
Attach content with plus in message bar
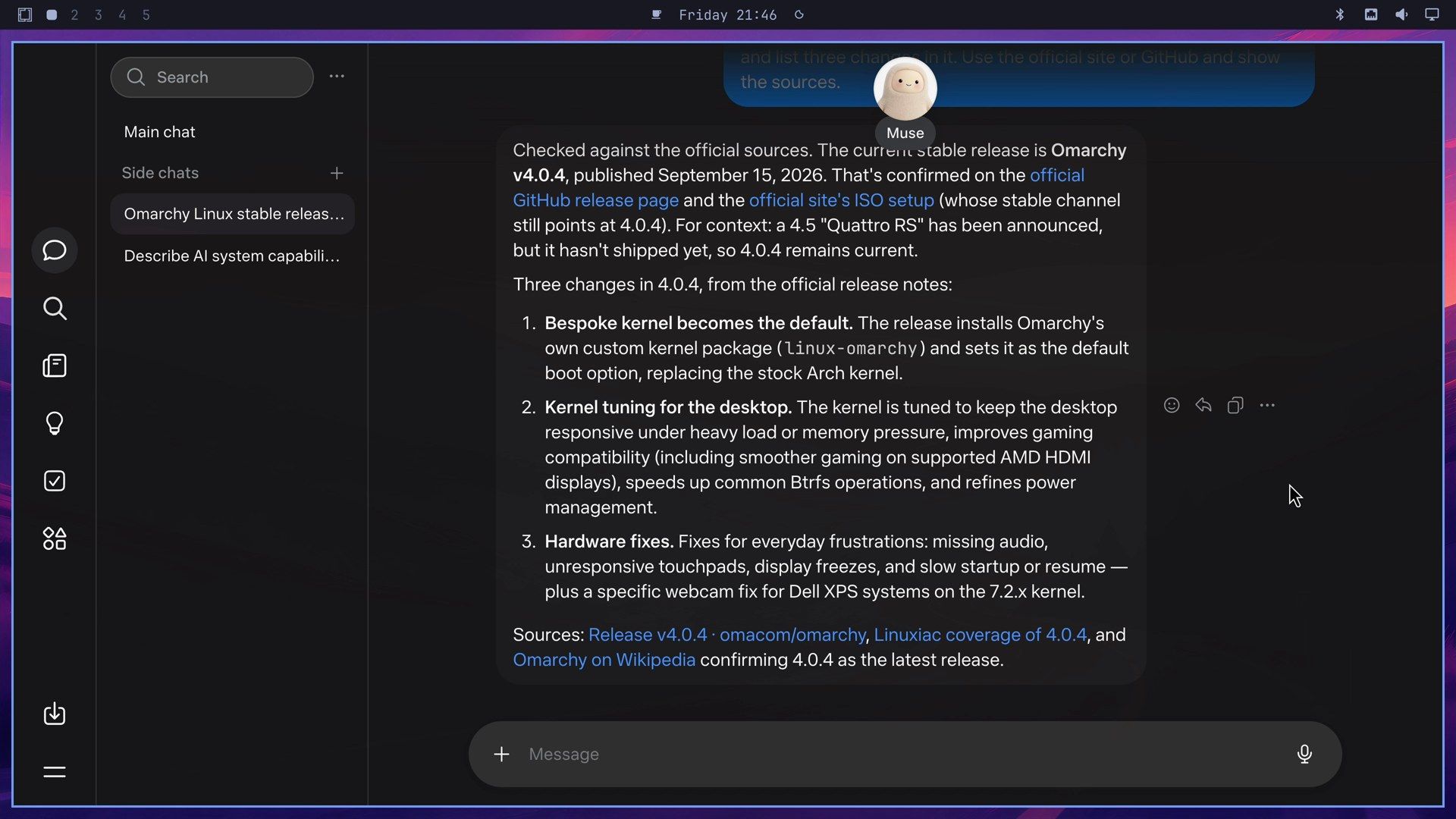click(501, 755)
